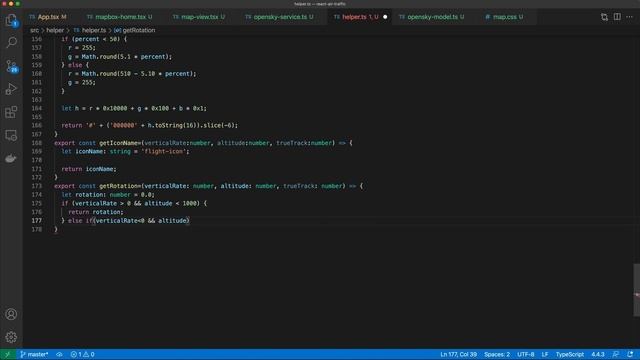This screenshot has width=640, height=360.
Task: Click 'r = 255;' on line 157
Action: click(x=82, y=48)
